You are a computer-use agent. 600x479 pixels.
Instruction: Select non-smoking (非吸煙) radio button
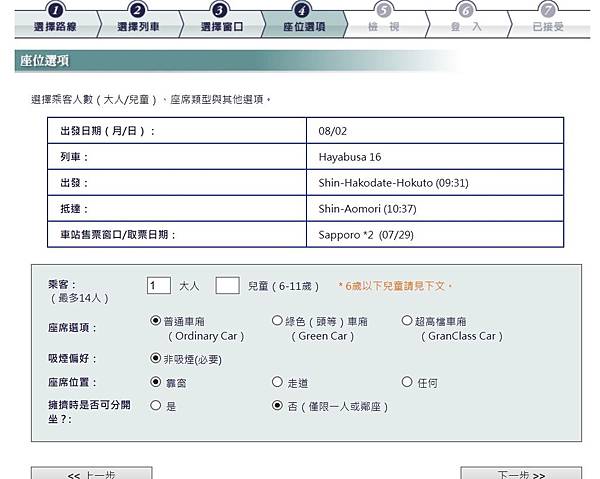(155, 358)
